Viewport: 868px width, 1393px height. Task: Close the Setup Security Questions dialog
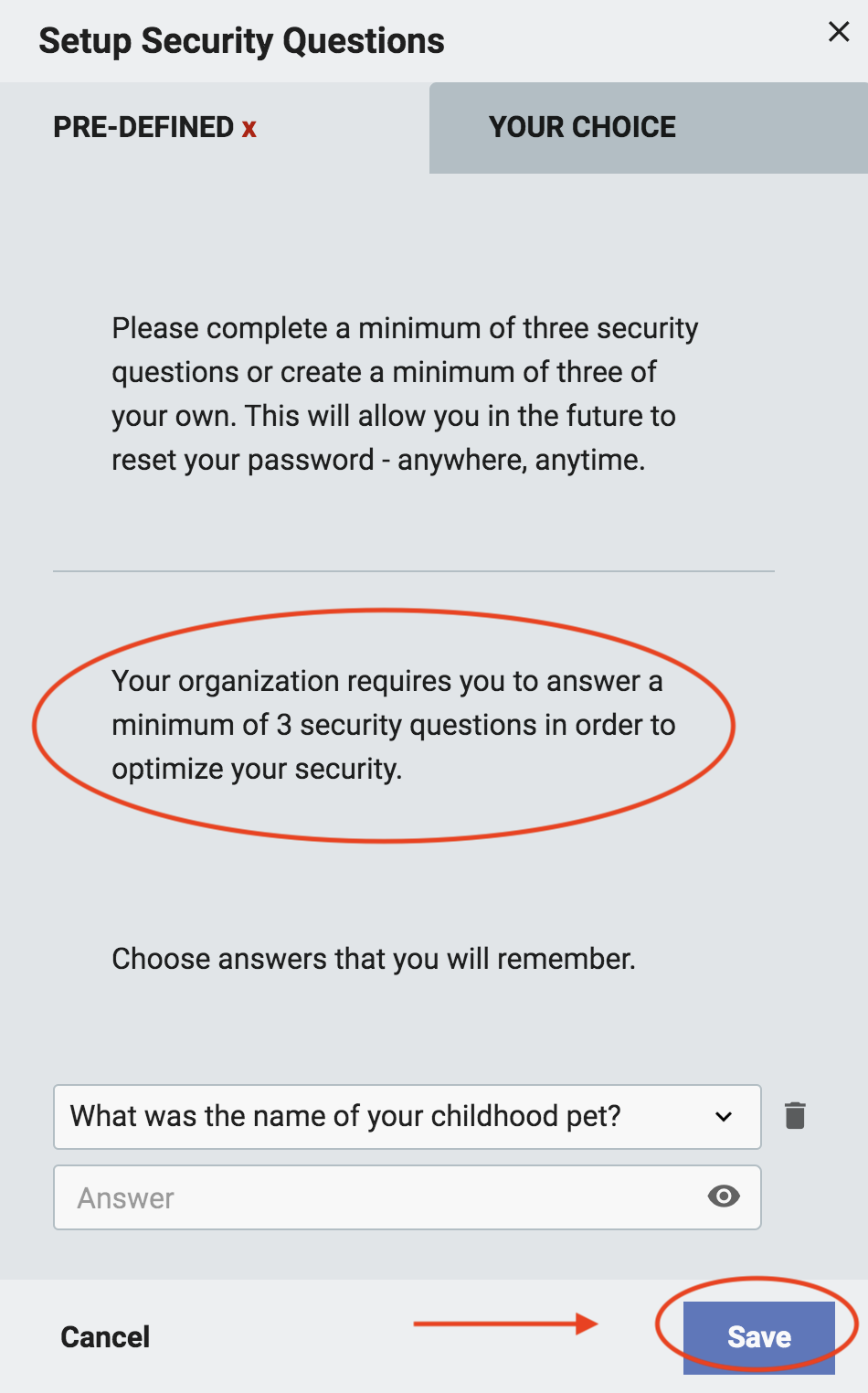(839, 32)
